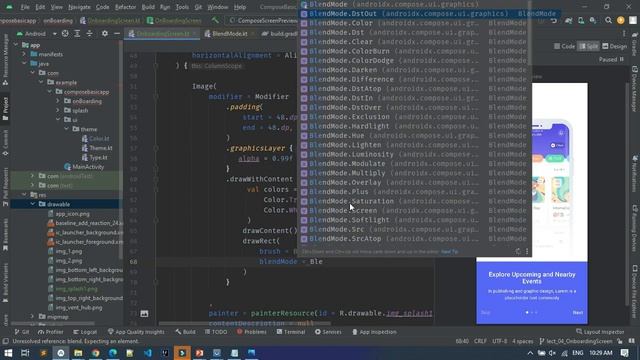Open Gradle side tool window

[x=635, y=45]
